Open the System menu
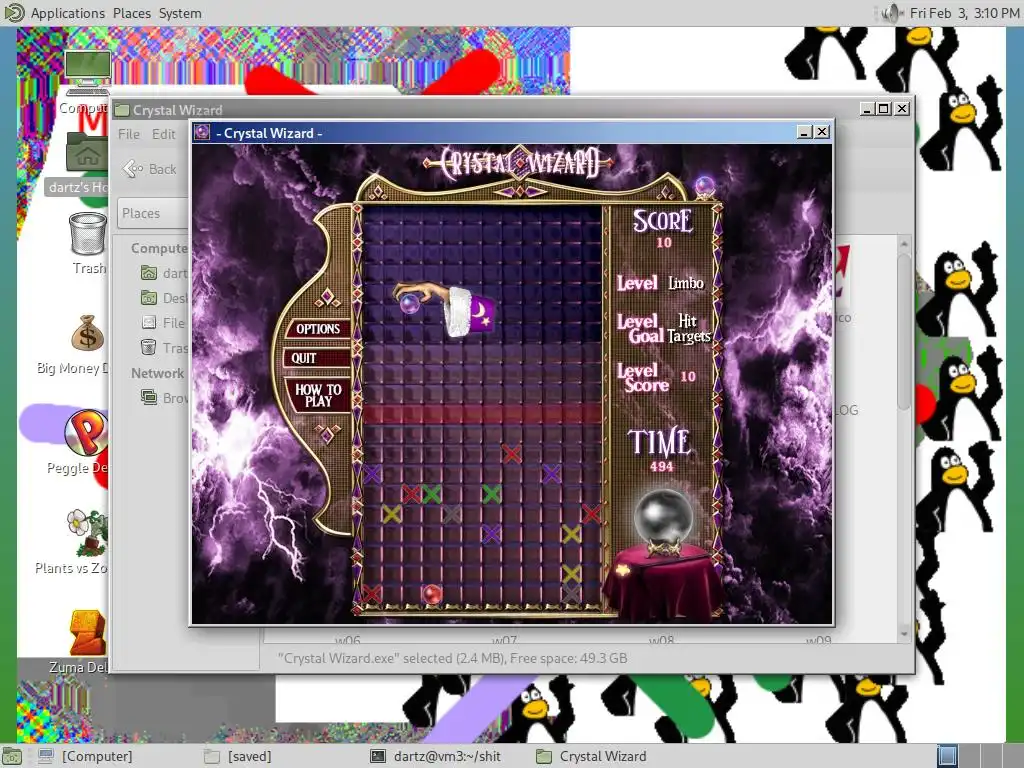This screenshot has height=768, width=1024. (x=180, y=13)
